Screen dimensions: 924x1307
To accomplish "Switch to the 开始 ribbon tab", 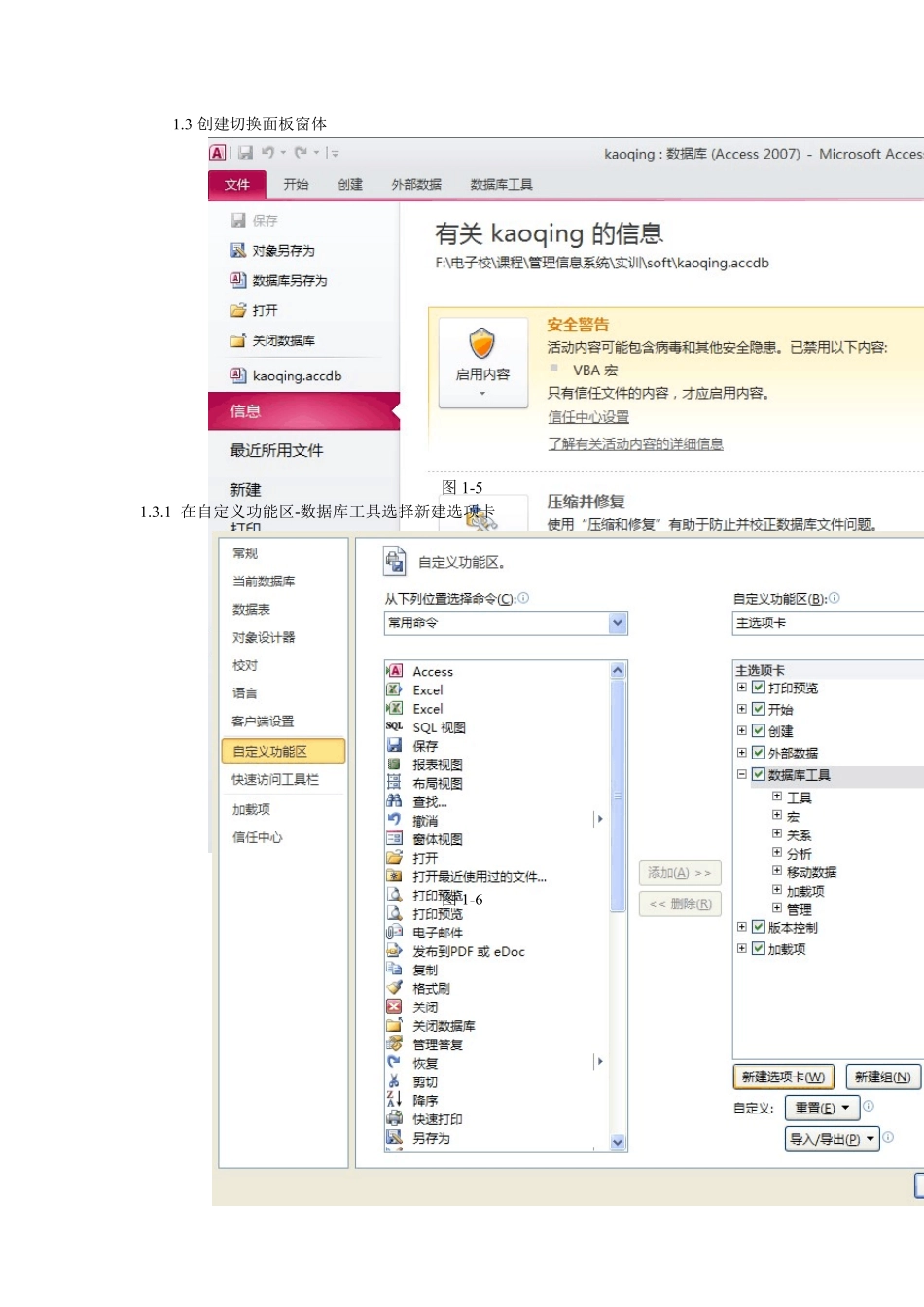I will 296,185.
